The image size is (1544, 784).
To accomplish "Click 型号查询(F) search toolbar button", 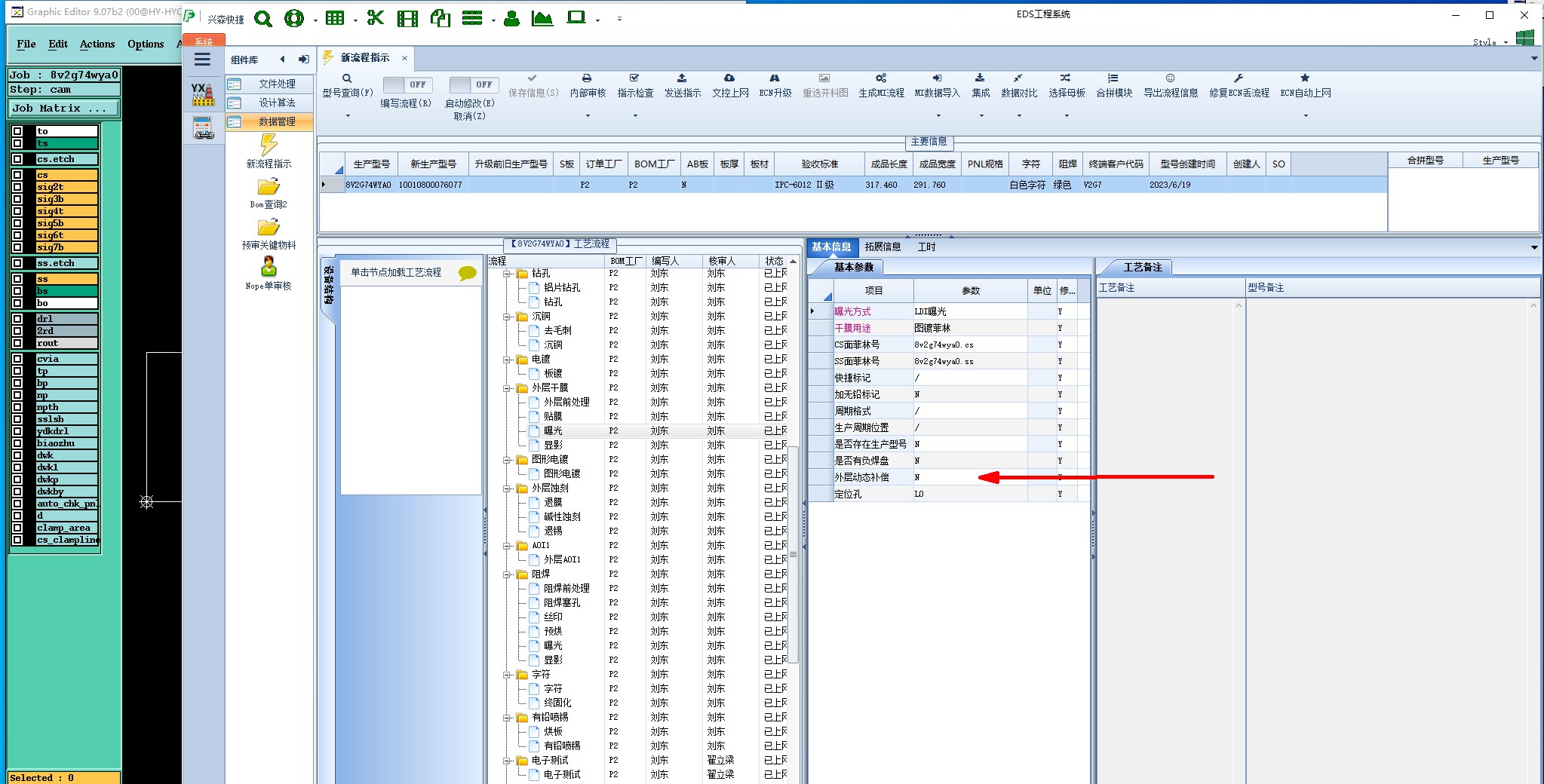I will pyautogui.click(x=348, y=86).
